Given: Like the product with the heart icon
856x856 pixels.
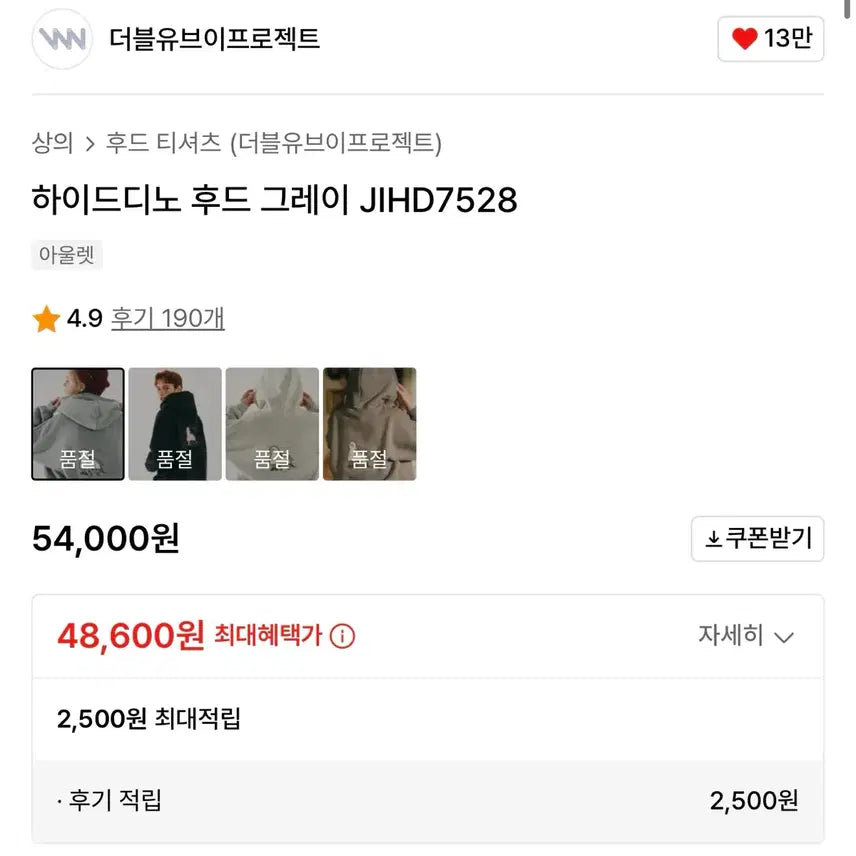Looking at the screenshot, I should (745, 39).
